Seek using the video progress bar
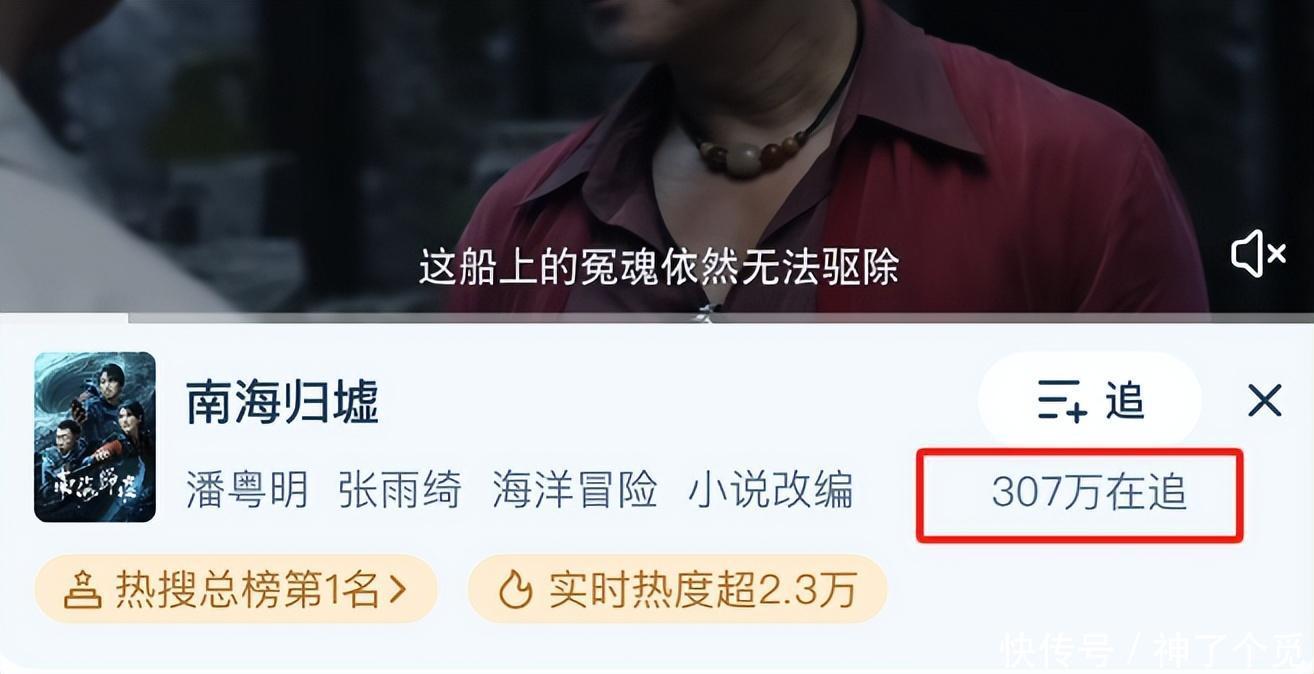The width and height of the screenshot is (1314, 674). pos(657,318)
